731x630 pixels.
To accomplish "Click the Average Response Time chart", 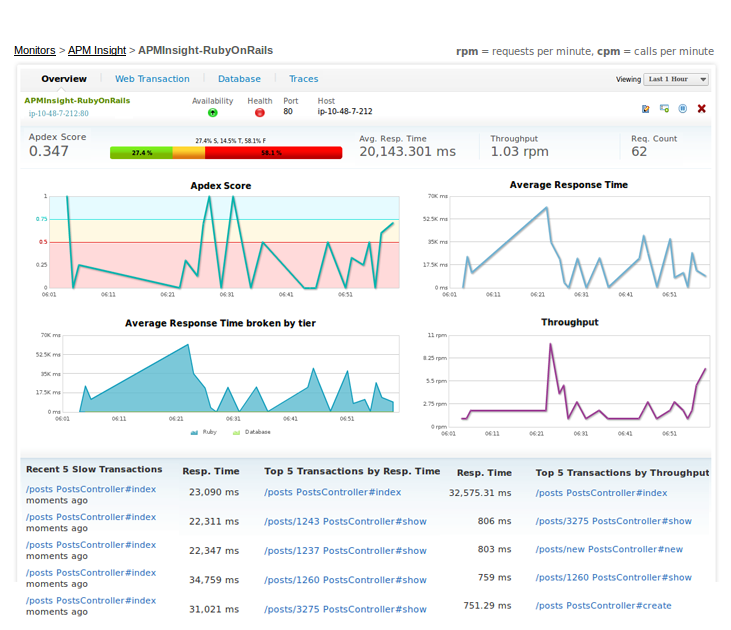I will pos(579,242).
